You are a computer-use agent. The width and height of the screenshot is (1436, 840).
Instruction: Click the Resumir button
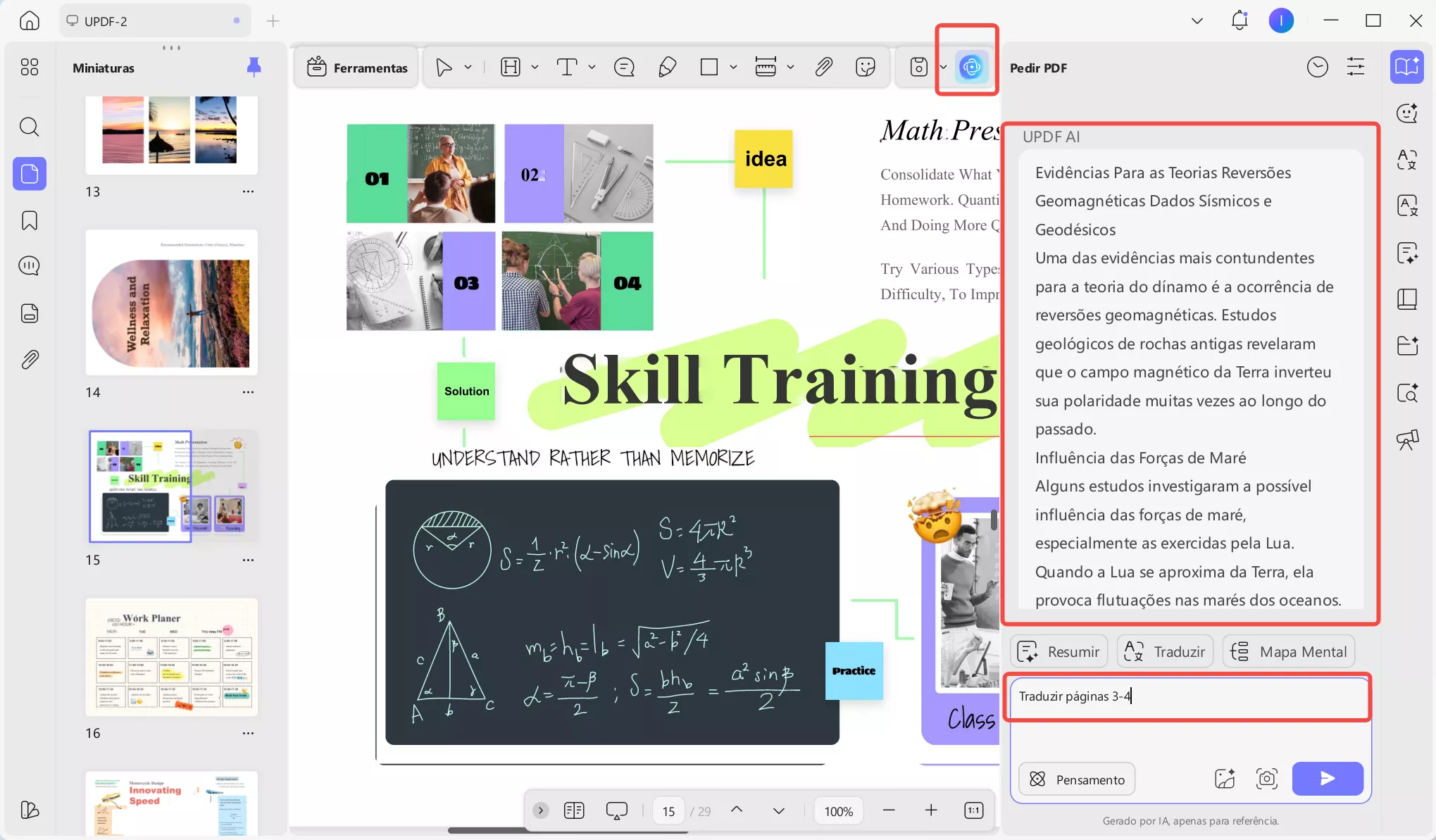[1059, 651]
